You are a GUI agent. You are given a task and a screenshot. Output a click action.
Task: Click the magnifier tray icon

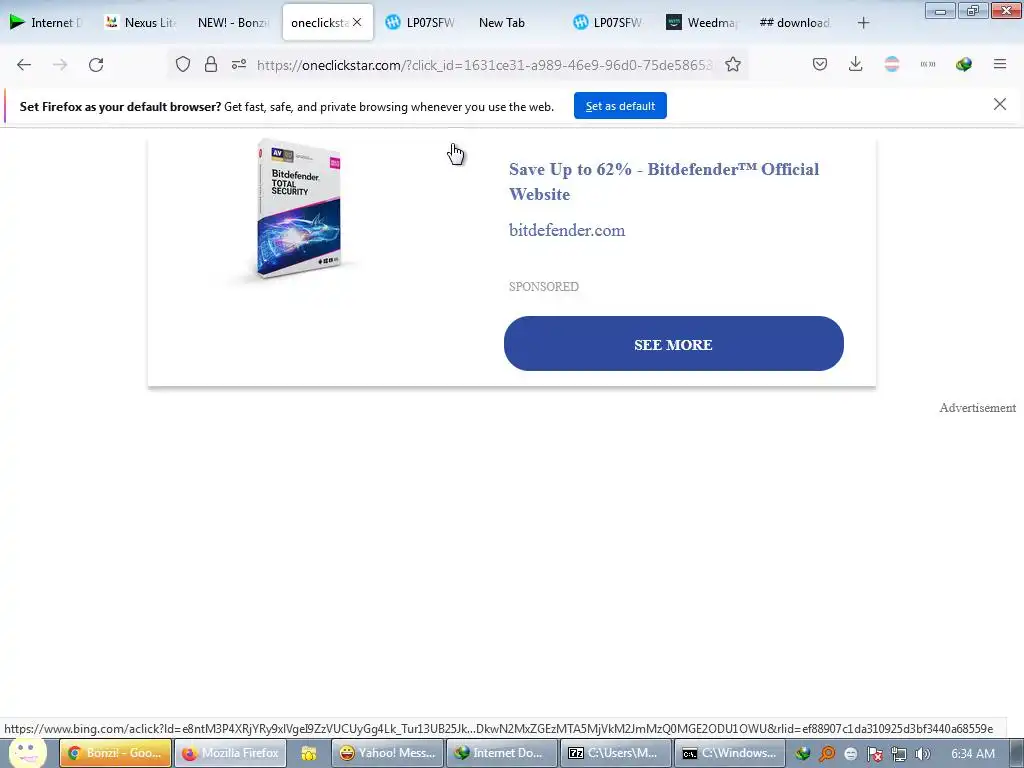coord(827,754)
